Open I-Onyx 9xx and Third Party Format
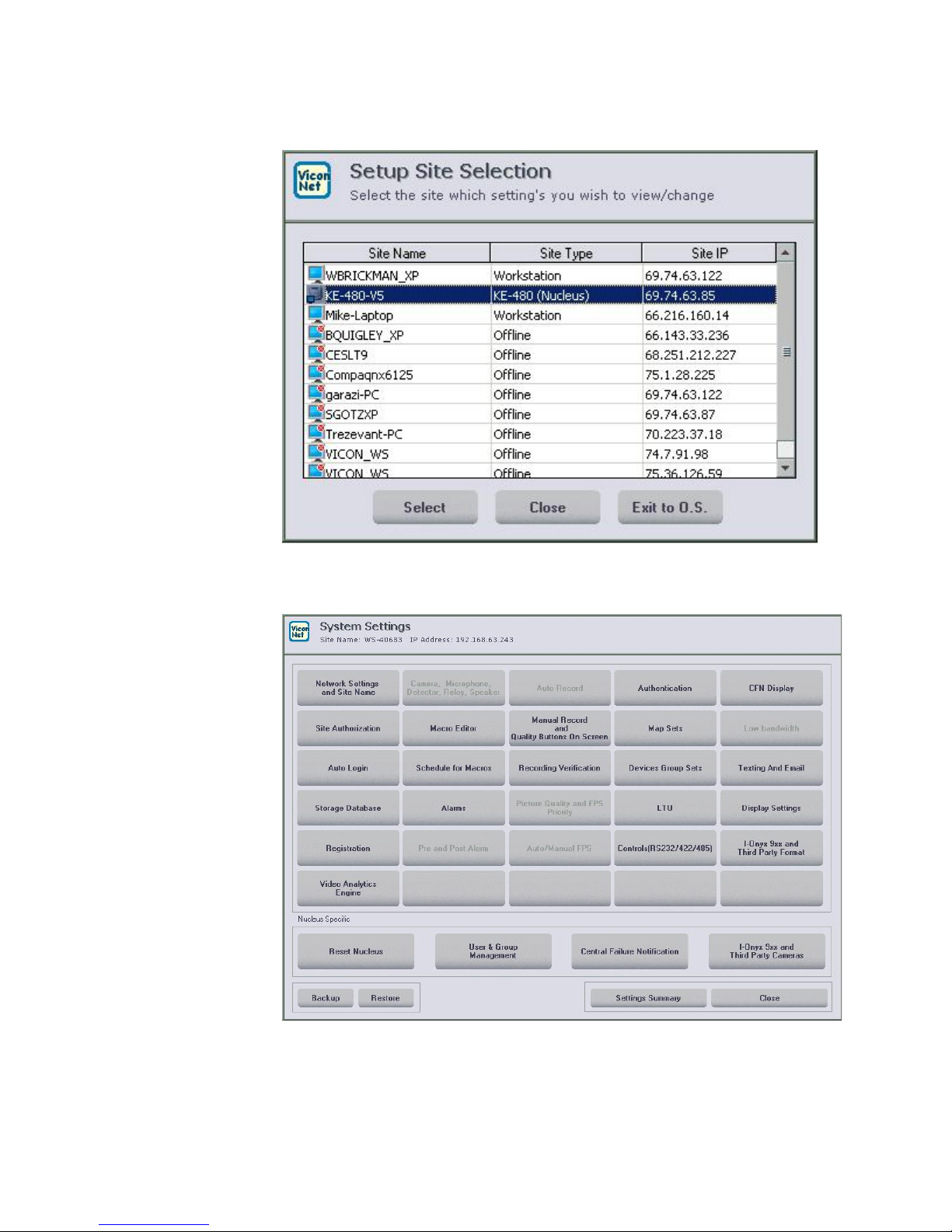Viewport: 952px width, 1232px height. [771, 848]
